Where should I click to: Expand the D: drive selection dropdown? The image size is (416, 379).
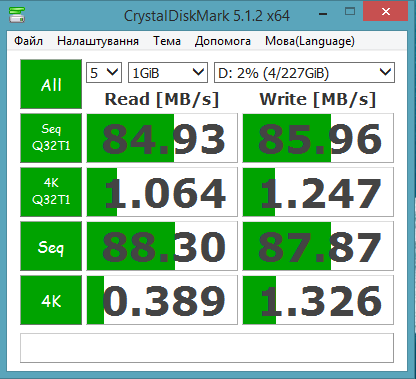point(304,72)
